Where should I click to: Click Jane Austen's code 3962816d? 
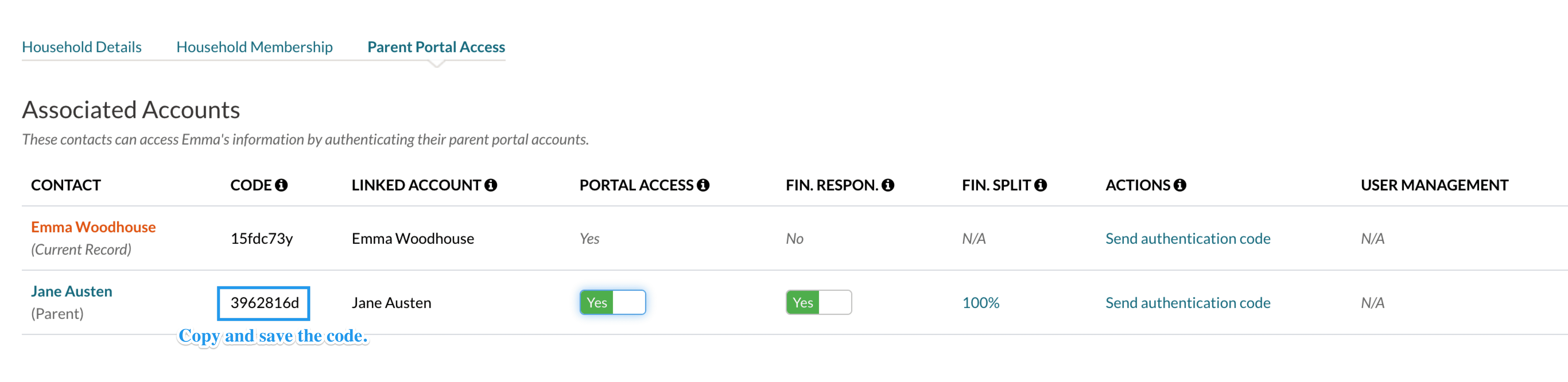(x=264, y=302)
